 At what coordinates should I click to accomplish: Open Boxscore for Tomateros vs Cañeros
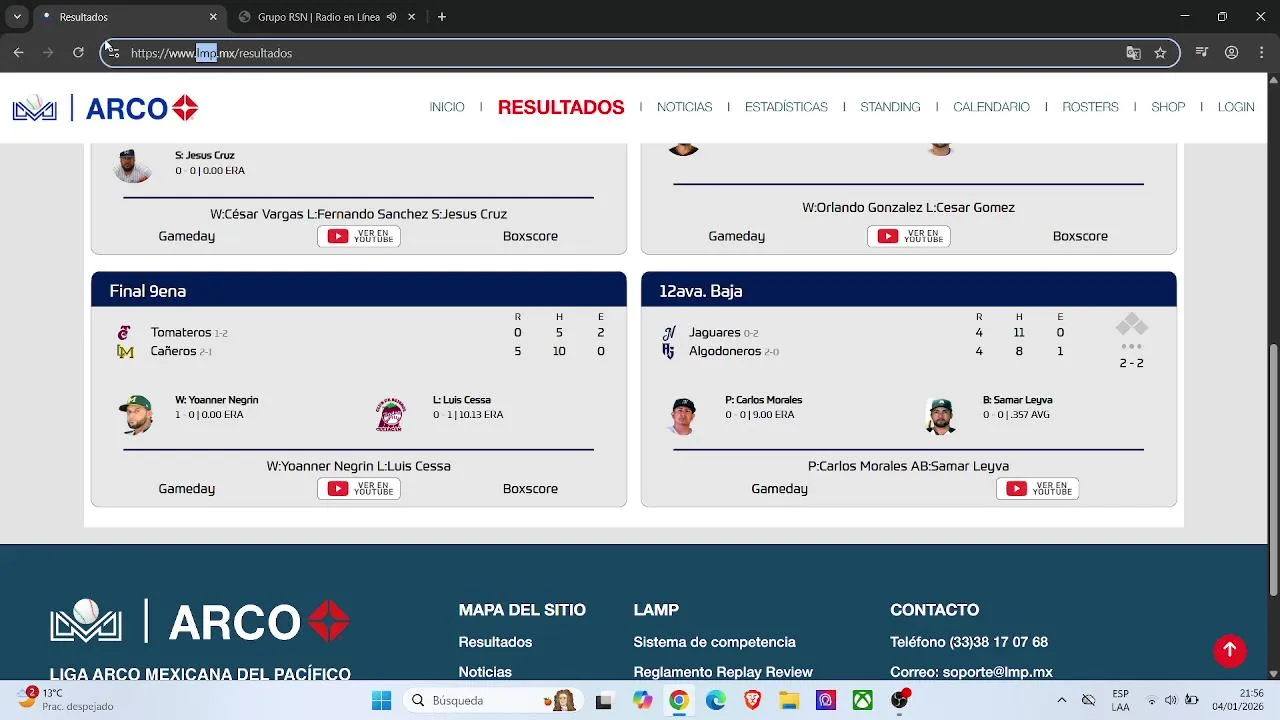530,489
